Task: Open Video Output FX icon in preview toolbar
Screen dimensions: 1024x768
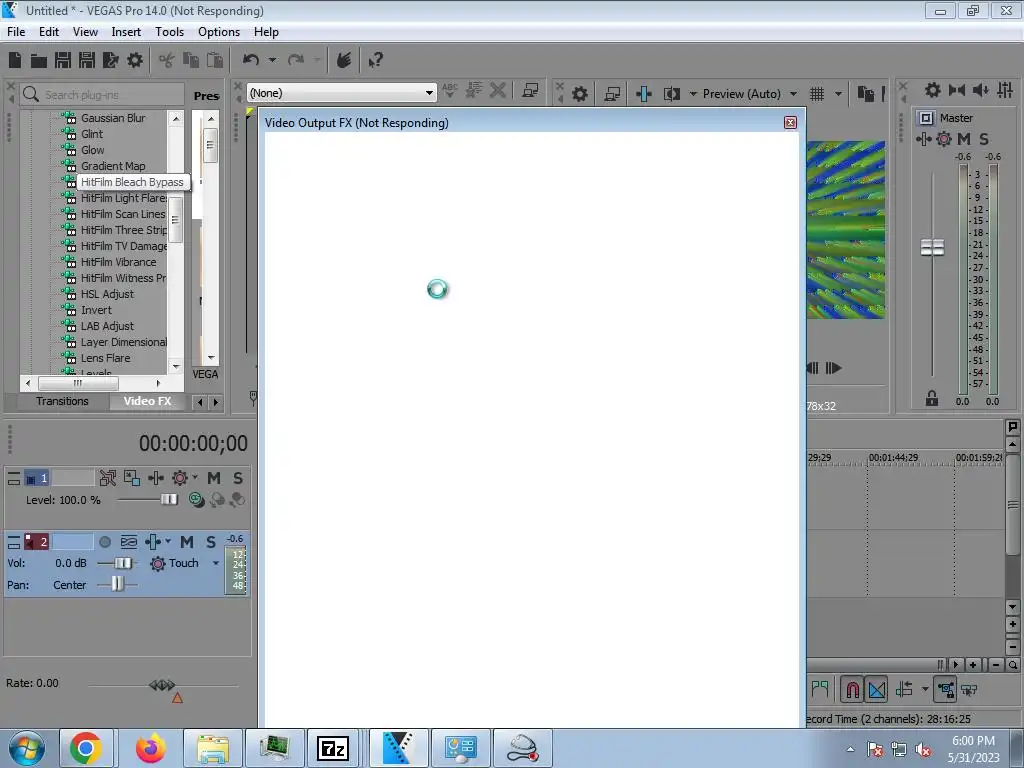Action: 643,94
